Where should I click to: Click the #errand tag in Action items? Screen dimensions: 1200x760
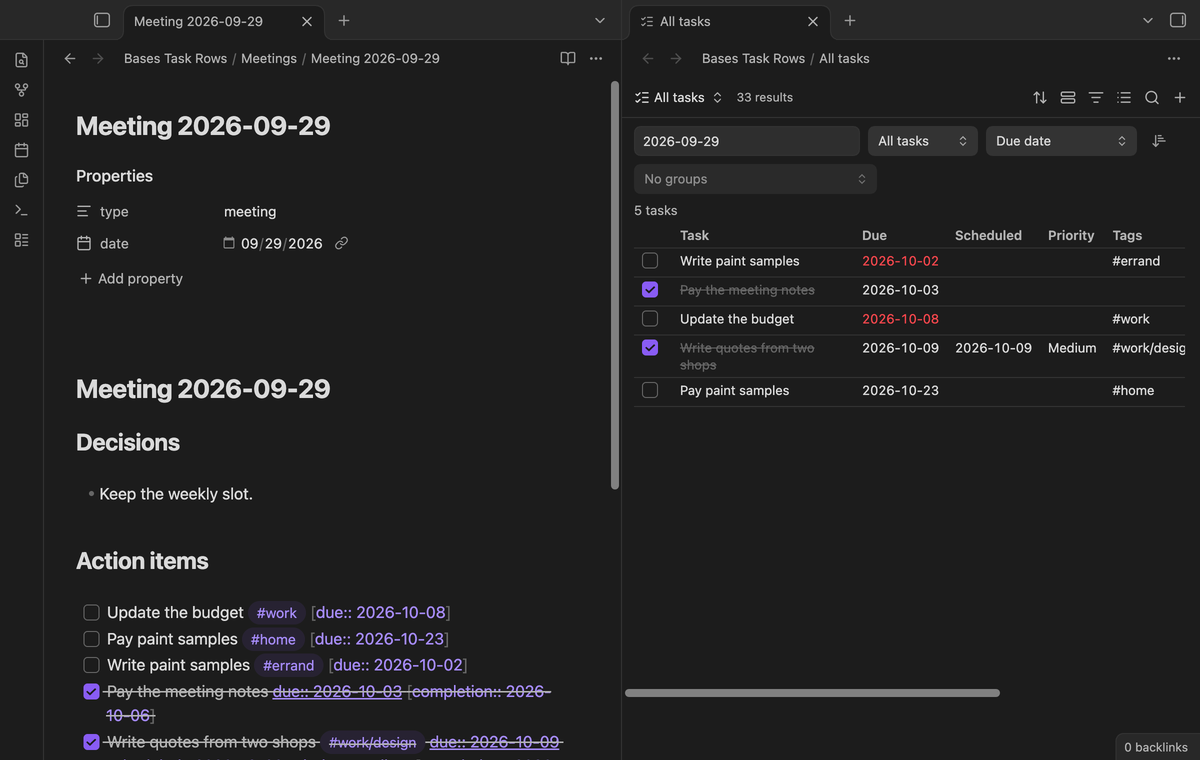(x=288, y=665)
